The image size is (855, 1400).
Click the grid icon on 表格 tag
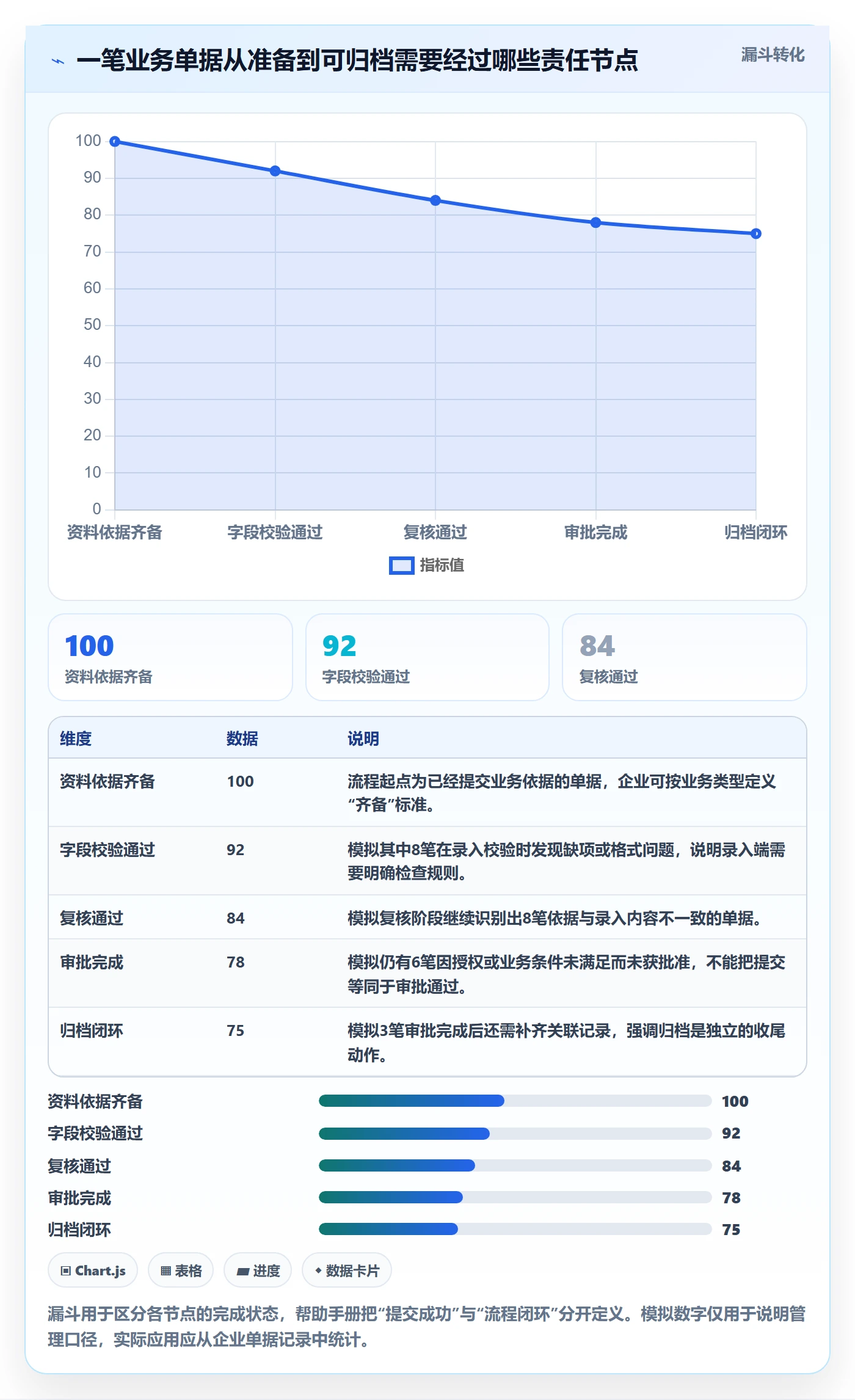click(x=166, y=1271)
